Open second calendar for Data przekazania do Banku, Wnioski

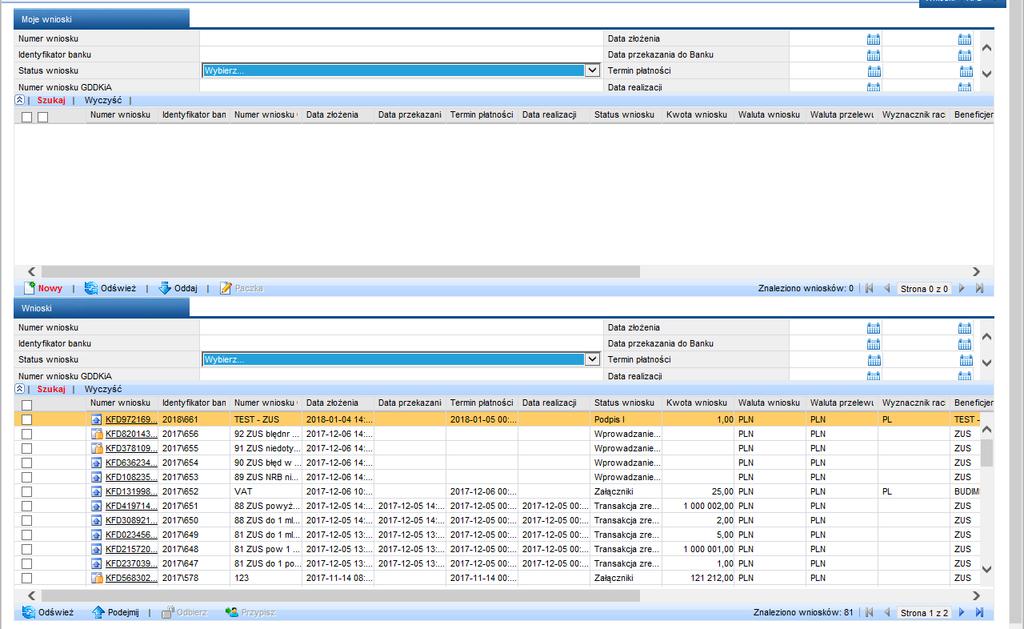pos(965,344)
